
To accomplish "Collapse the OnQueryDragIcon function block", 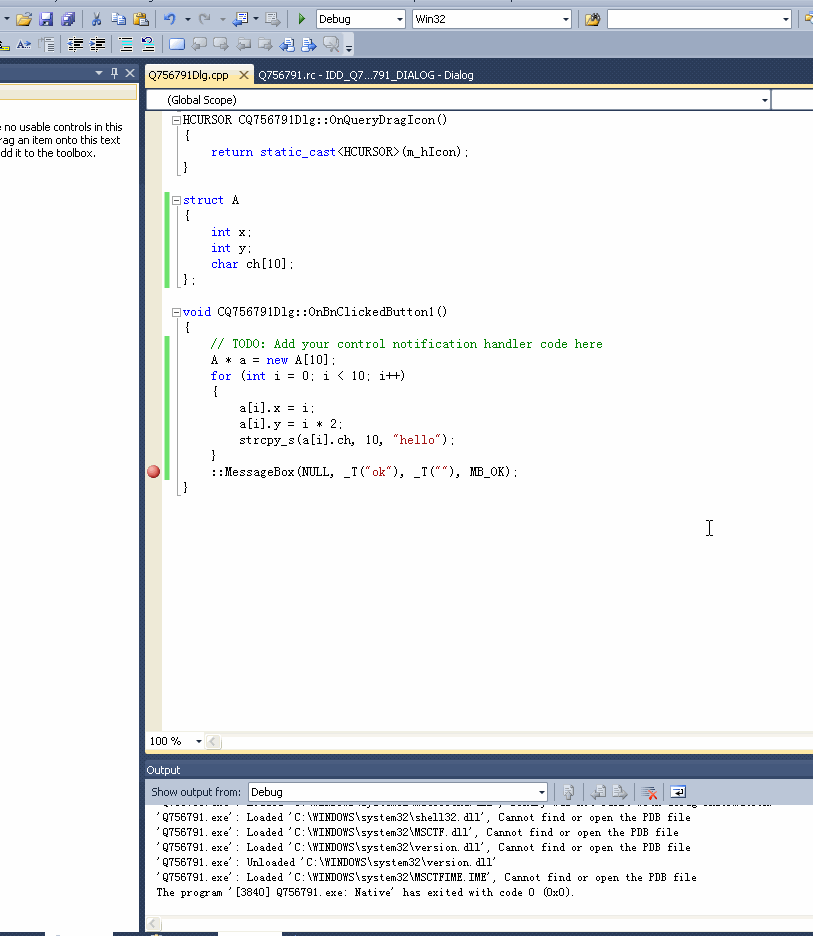I will [176, 121].
